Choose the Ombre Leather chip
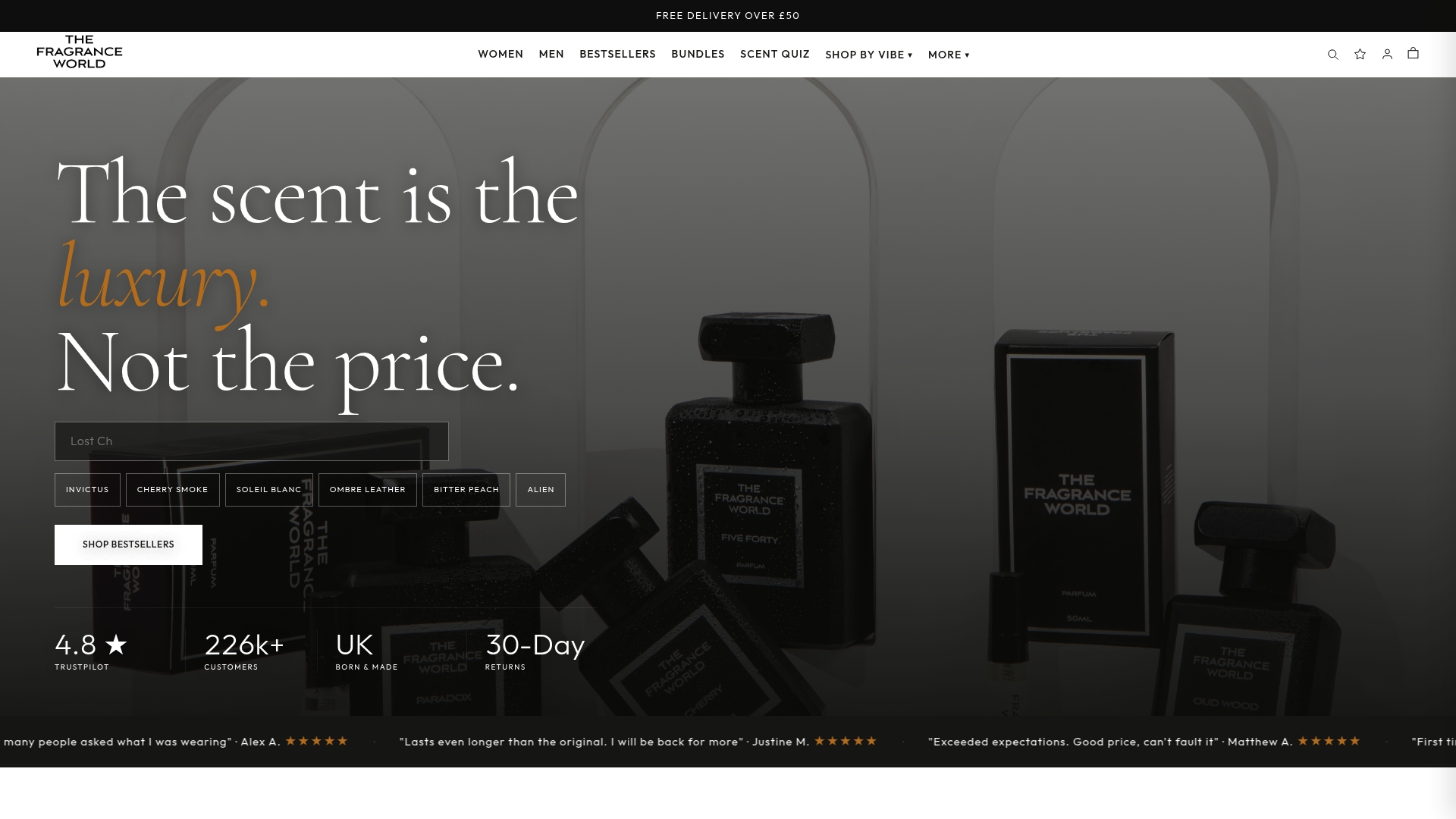This screenshot has width=1456, height=819. [368, 490]
